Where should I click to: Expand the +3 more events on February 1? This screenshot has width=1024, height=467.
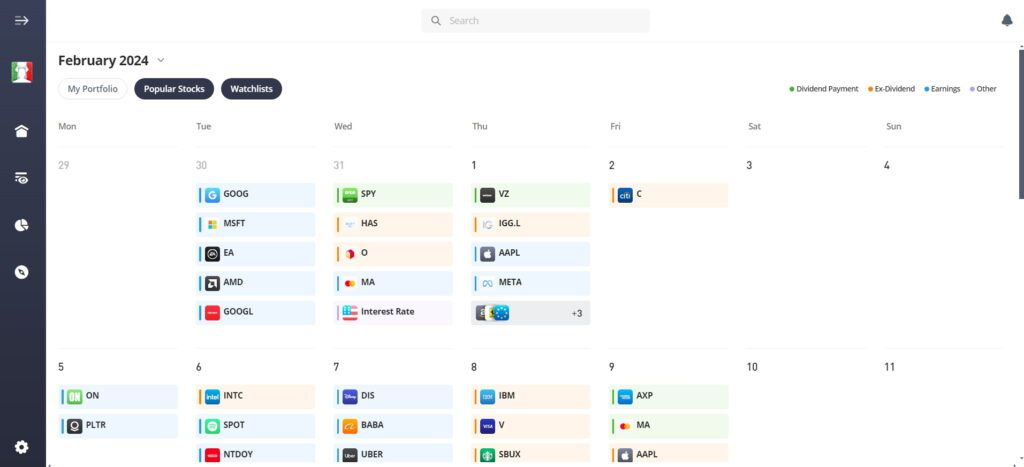[530, 313]
